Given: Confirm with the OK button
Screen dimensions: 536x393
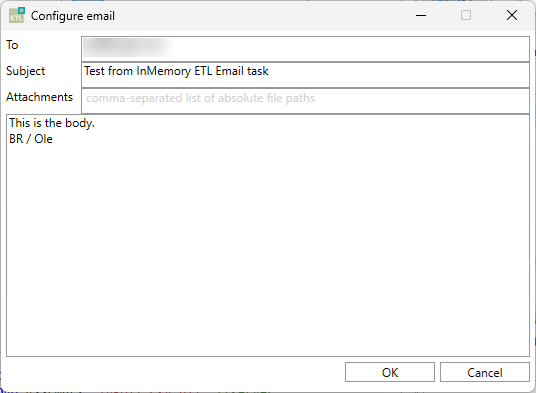Looking at the screenshot, I should coord(390,372).
